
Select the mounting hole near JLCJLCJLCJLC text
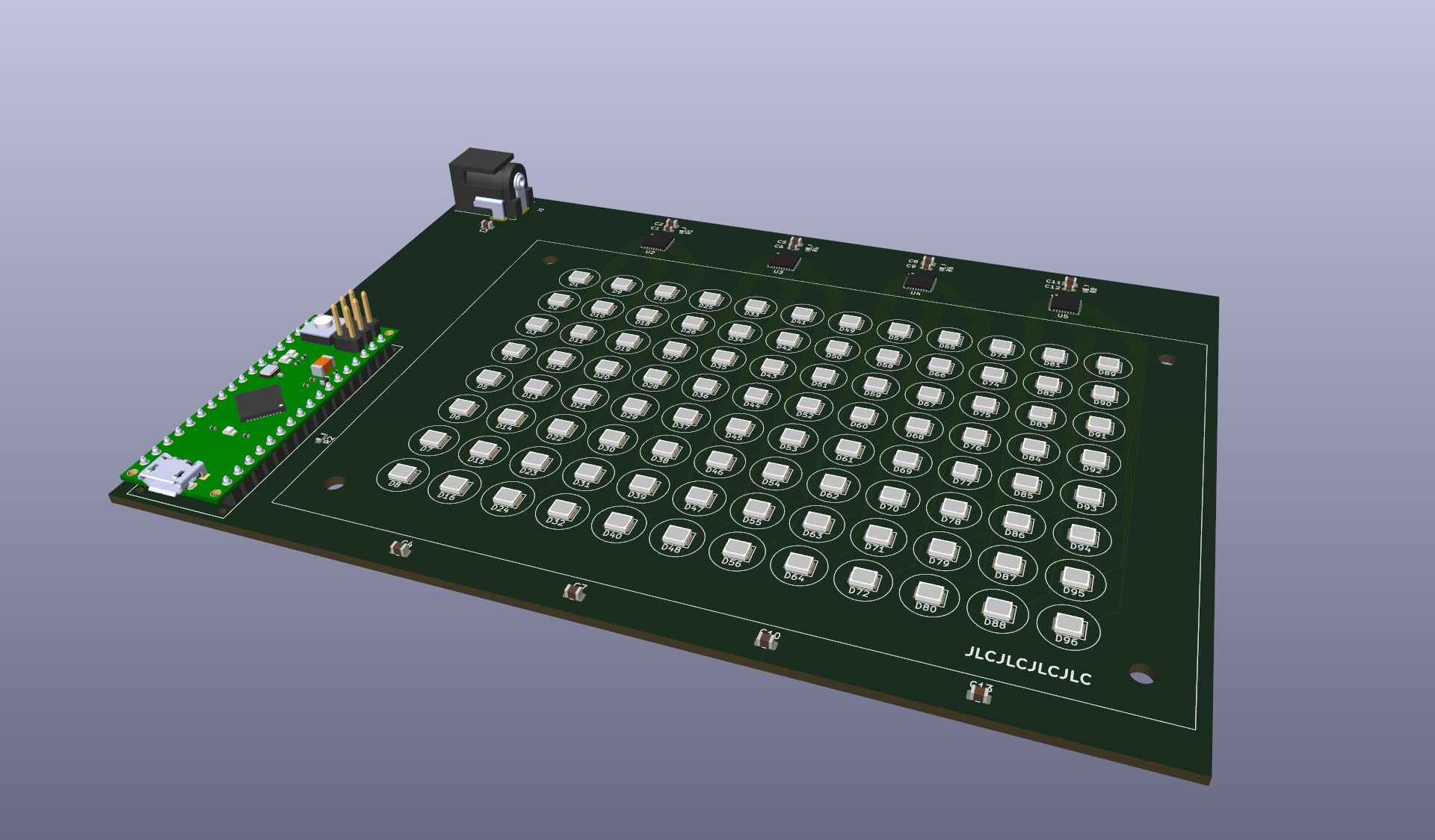pos(1141,673)
